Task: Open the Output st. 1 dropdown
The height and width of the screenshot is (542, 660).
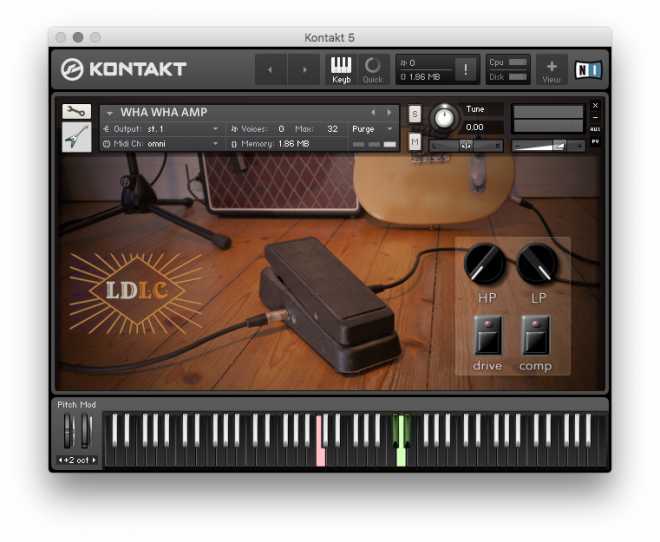Action: click(162, 129)
